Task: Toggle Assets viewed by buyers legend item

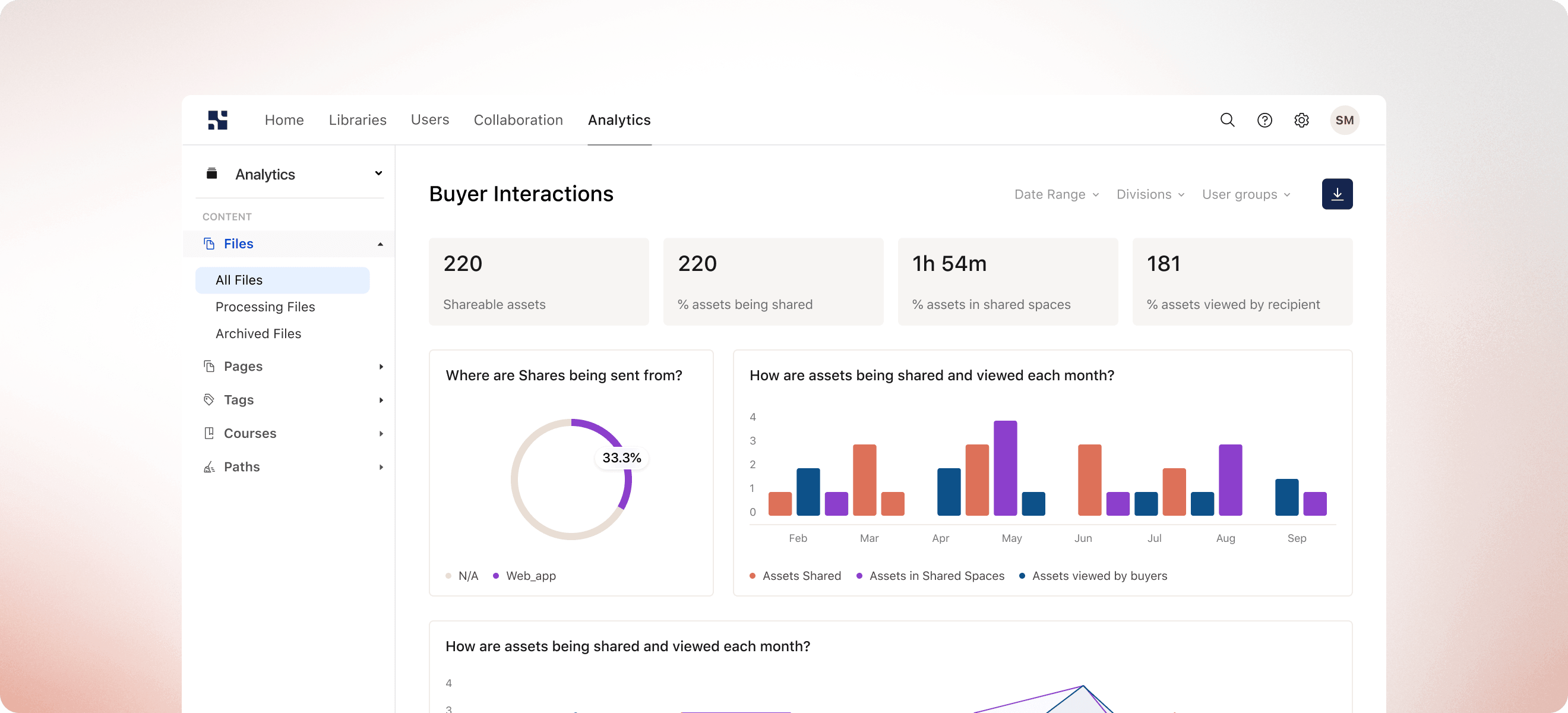Action: tap(1093, 575)
